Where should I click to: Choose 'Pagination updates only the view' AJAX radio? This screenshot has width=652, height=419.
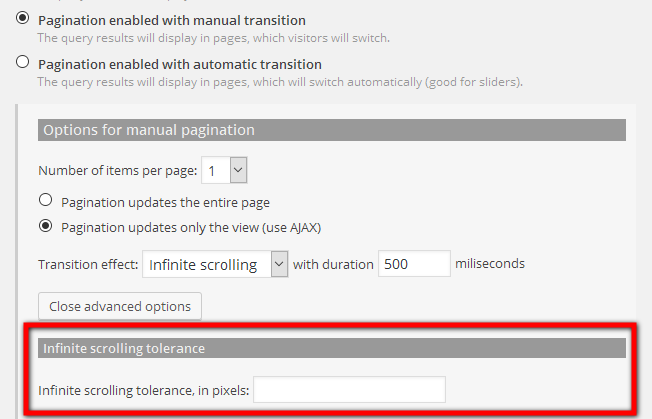coord(45,226)
